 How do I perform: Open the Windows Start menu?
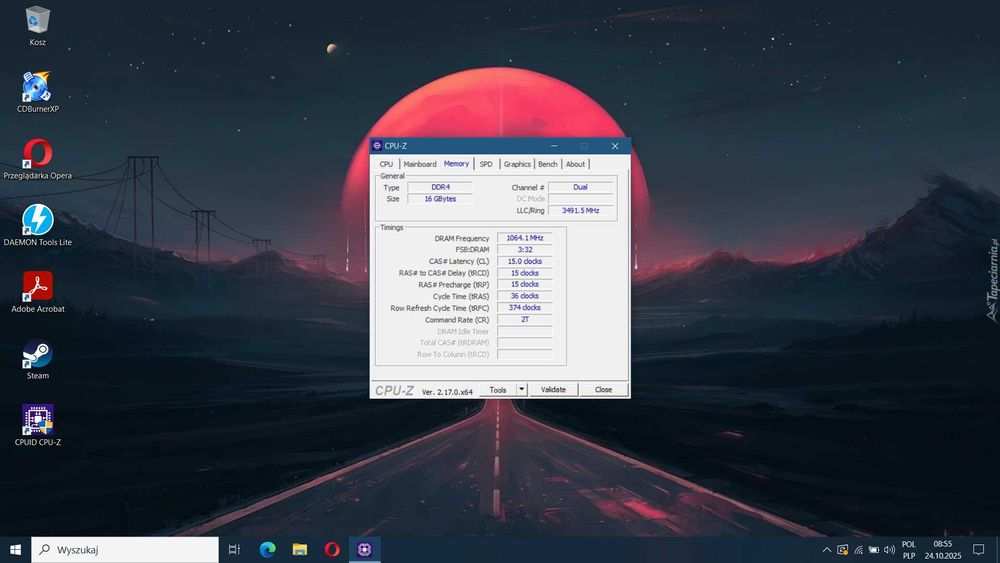point(15,549)
